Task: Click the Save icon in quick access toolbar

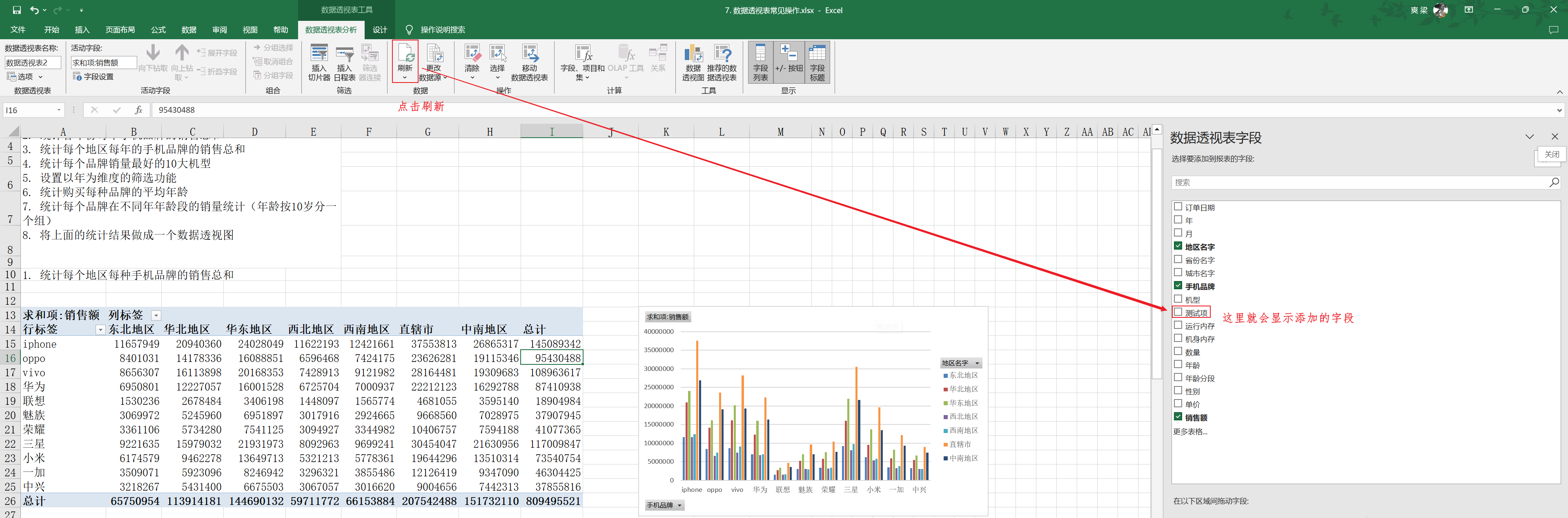Action: click(x=16, y=10)
